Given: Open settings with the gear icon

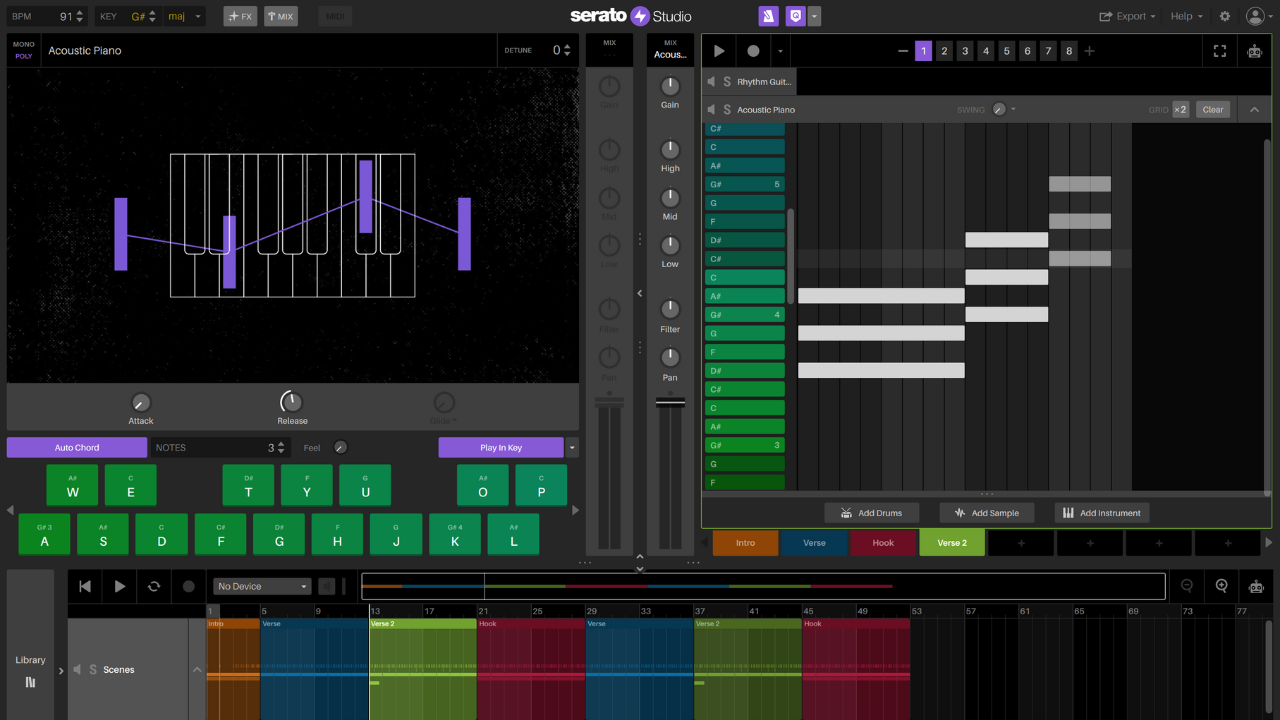Looking at the screenshot, I should click(x=1225, y=16).
